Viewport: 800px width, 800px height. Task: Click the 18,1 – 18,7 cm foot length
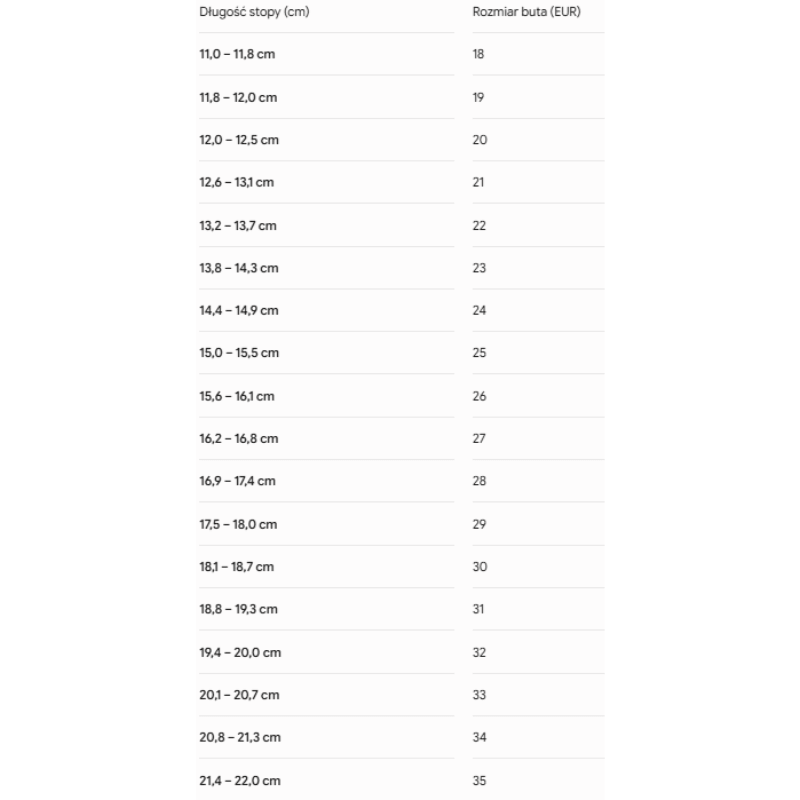pyautogui.click(x=236, y=566)
